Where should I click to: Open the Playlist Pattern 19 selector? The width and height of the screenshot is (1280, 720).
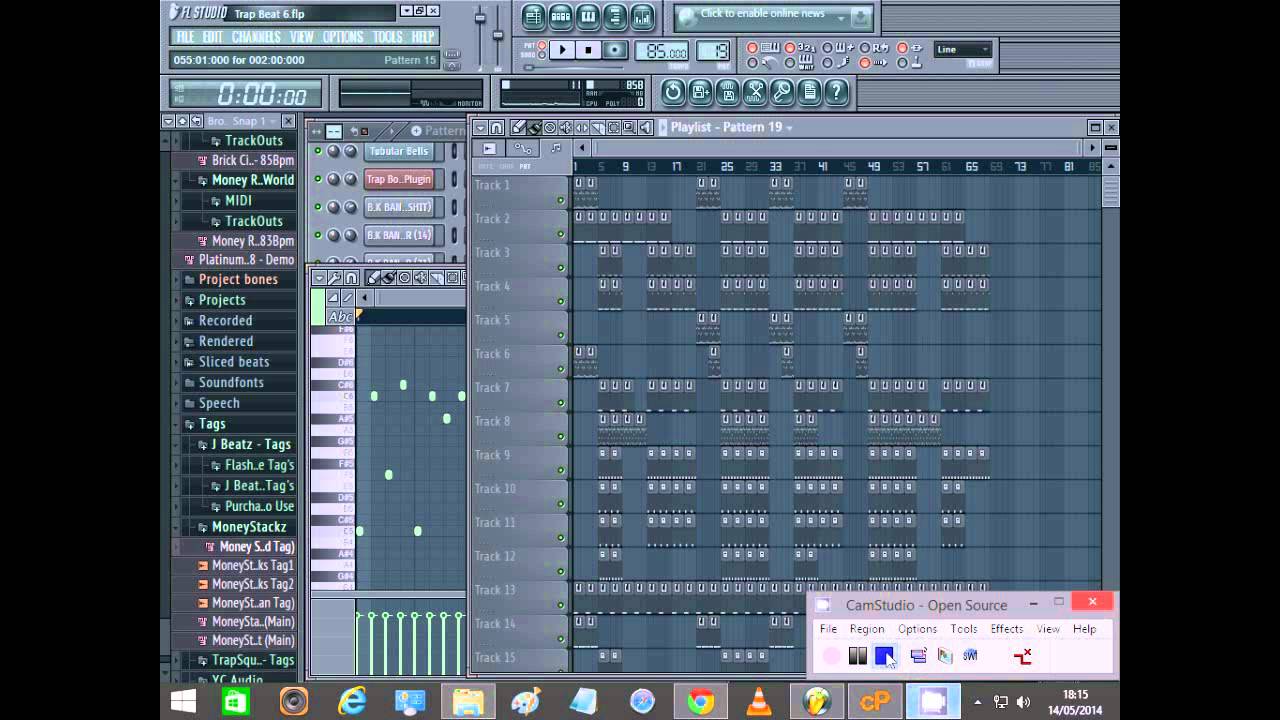click(790, 127)
